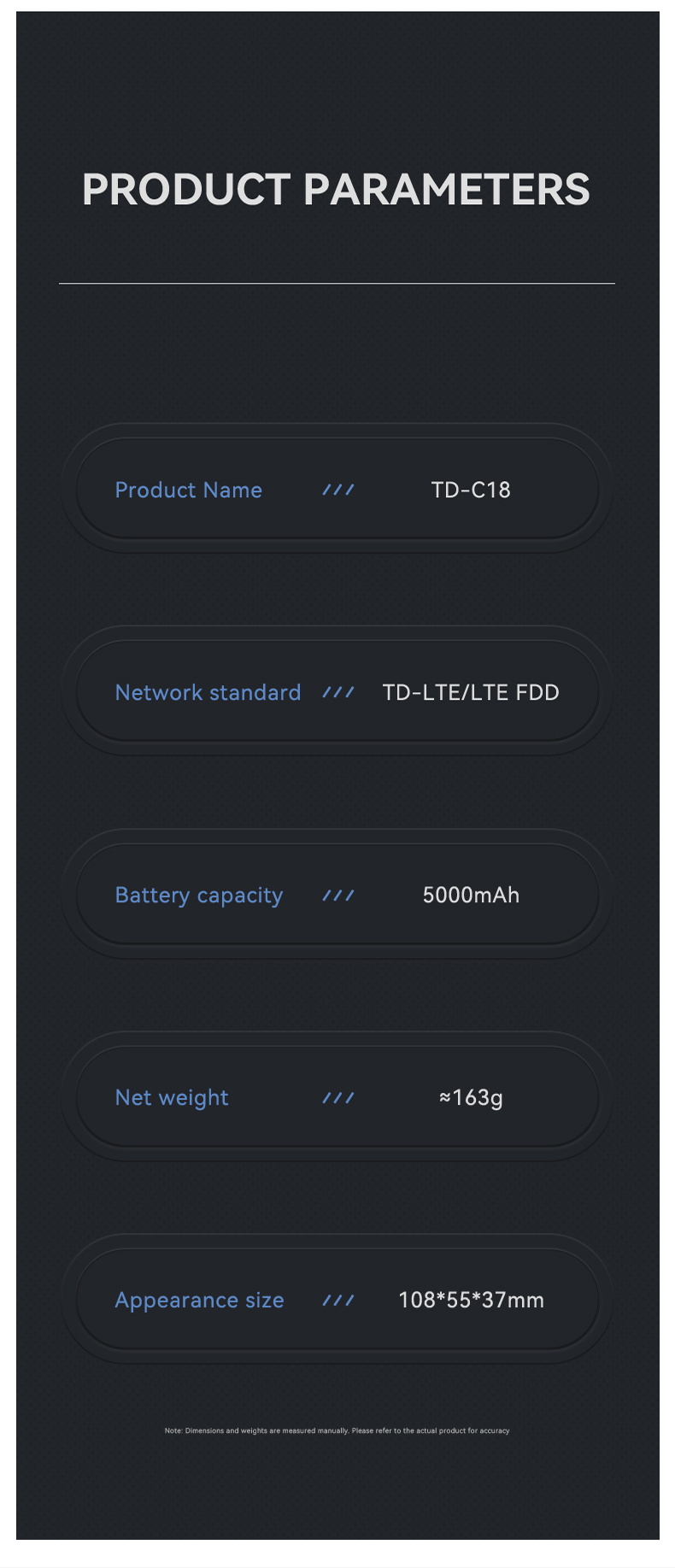Select the "Appearance size" label
The height and width of the screenshot is (1568, 675).
pos(199,1301)
